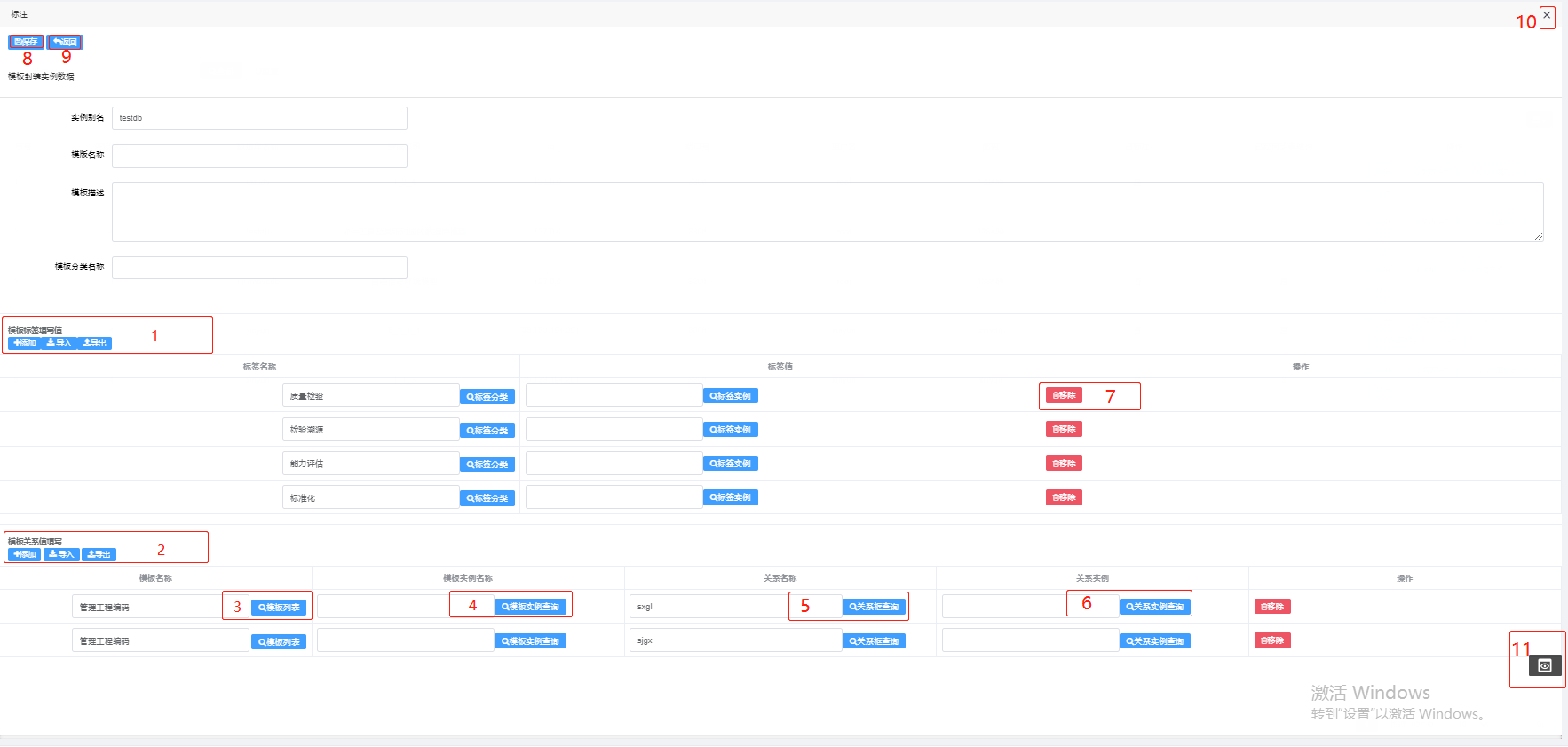The width and height of the screenshot is (1568, 747).
Task: Open 关系实例查询 for the sjgx row
Action: click(1154, 641)
